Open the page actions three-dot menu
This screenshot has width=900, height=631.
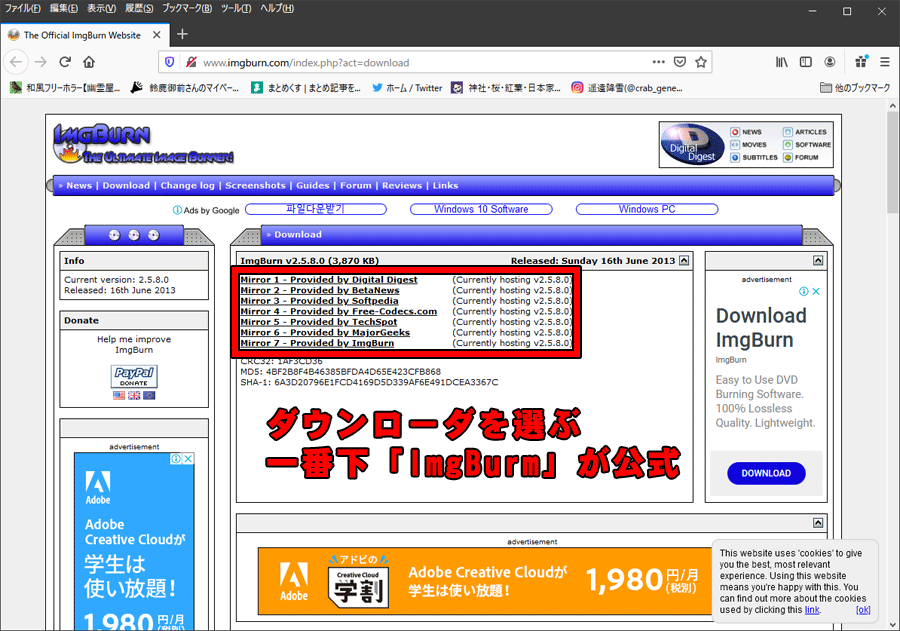[658, 62]
